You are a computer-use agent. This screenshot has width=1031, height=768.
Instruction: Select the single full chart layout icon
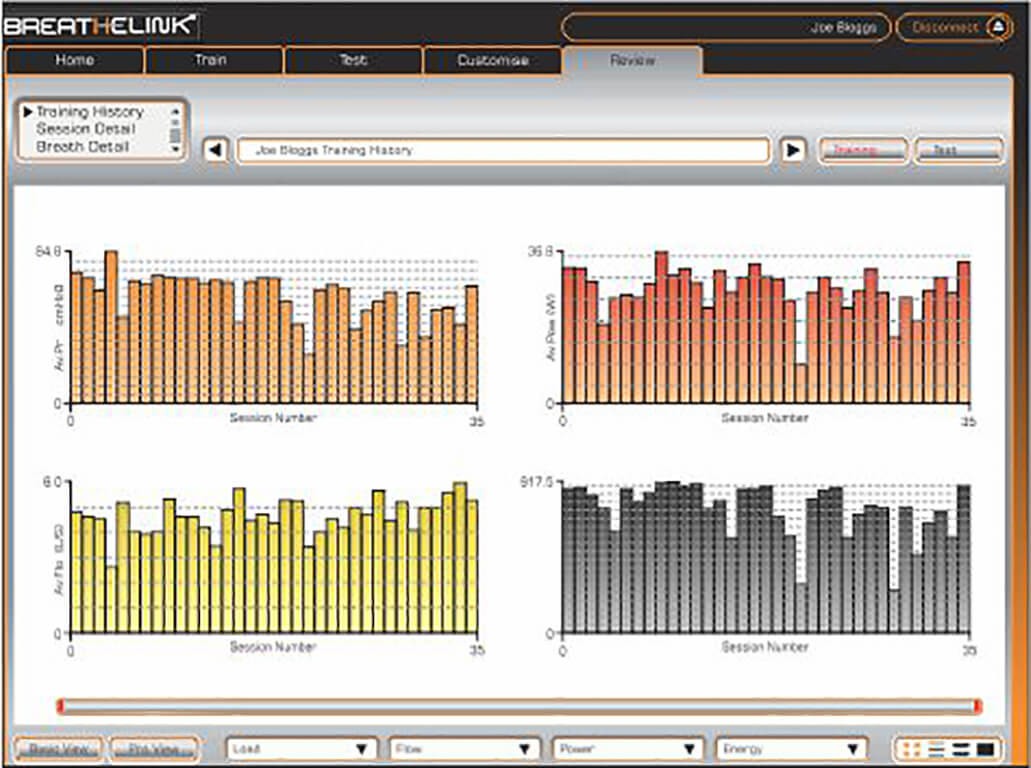(x=986, y=748)
